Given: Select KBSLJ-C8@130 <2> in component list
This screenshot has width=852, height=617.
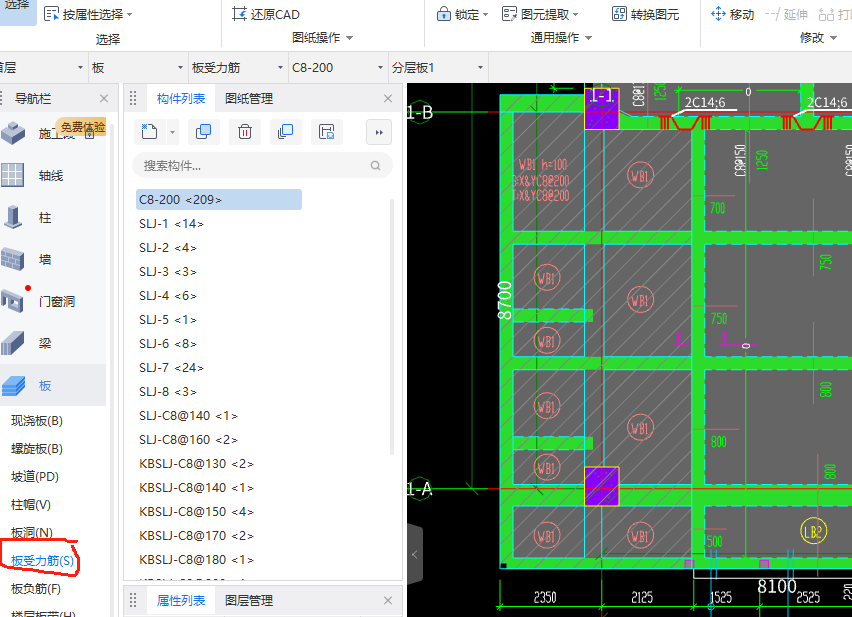Looking at the screenshot, I should tap(197, 464).
